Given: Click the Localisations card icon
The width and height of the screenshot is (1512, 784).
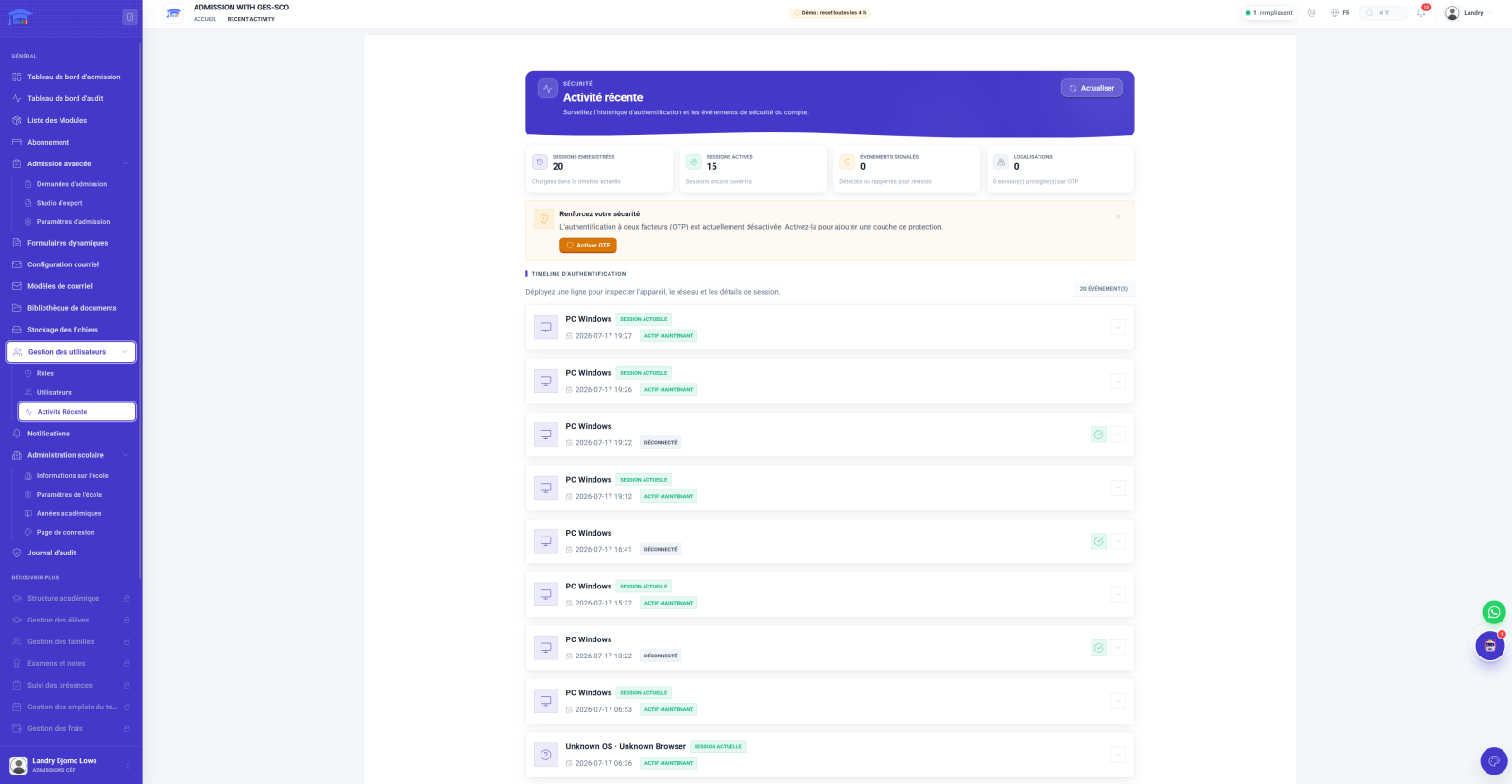Looking at the screenshot, I should (1001, 162).
